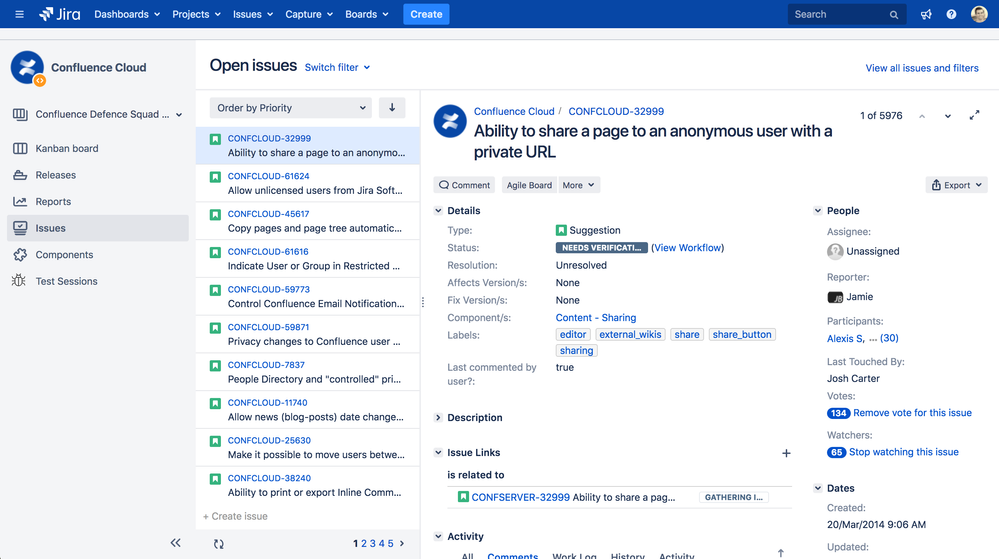
Task: Go to next page of issues
Action: coord(401,544)
